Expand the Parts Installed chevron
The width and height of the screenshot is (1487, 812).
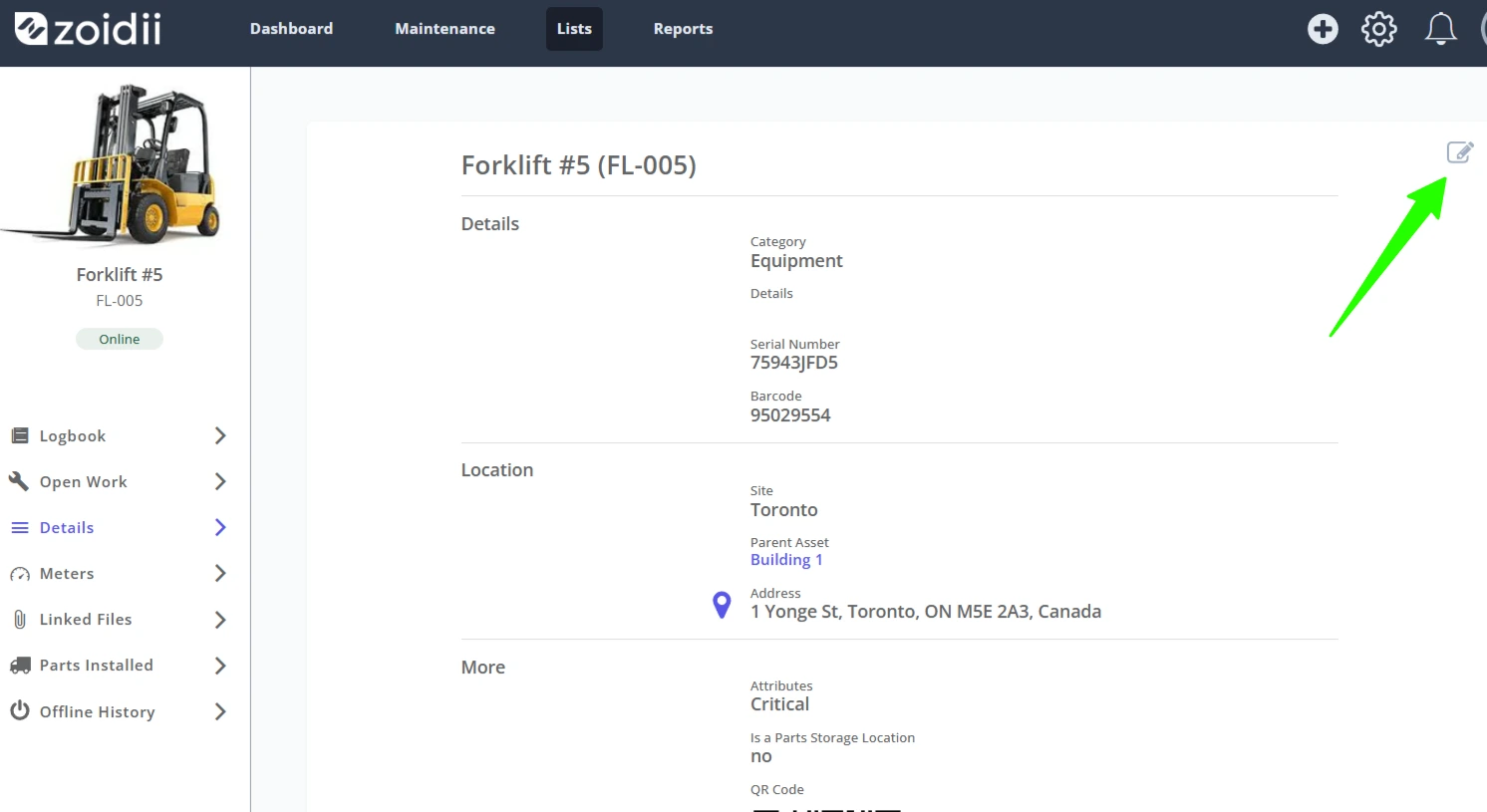(x=220, y=666)
